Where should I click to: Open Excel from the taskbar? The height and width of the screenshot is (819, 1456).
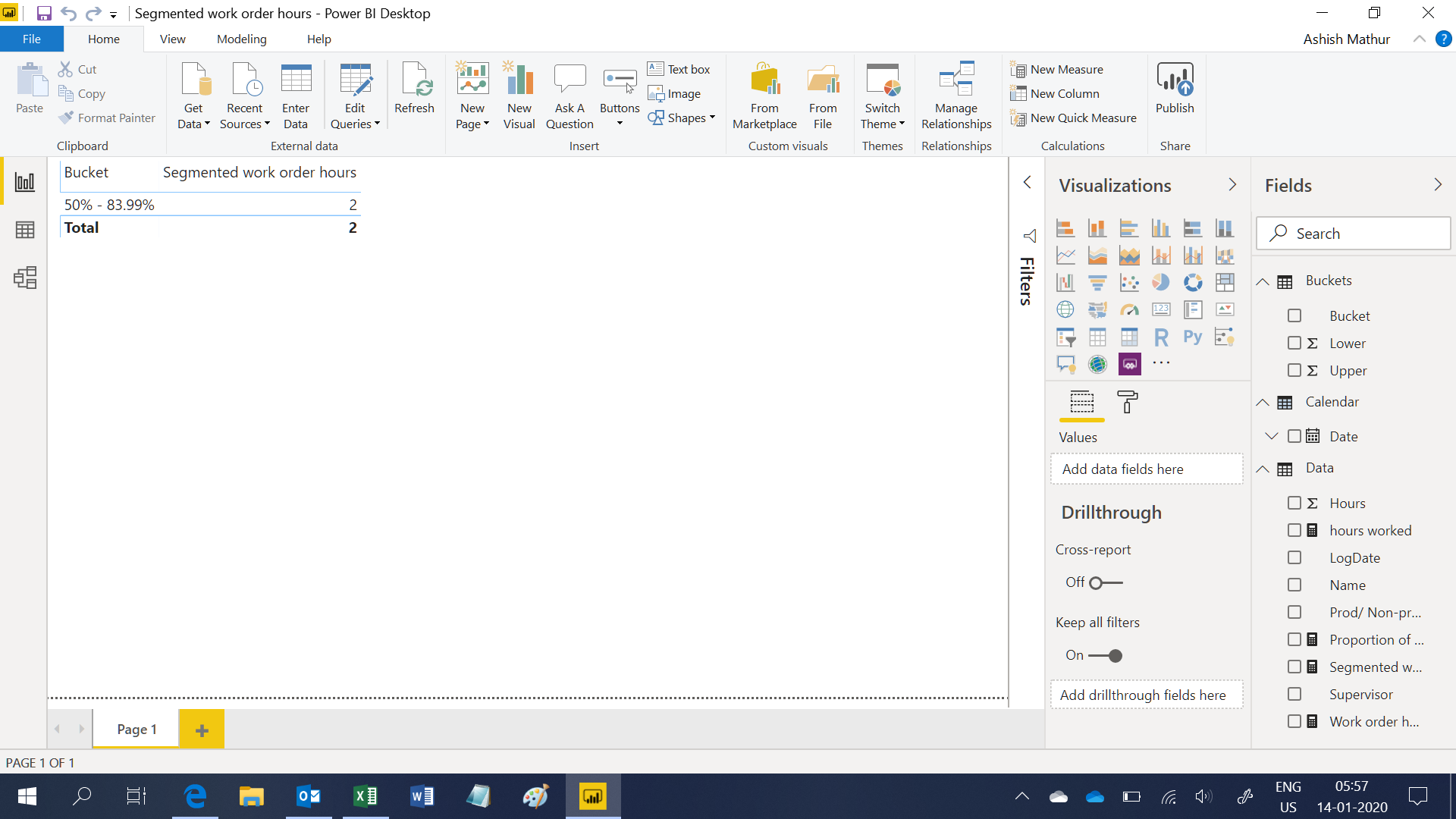[366, 796]
